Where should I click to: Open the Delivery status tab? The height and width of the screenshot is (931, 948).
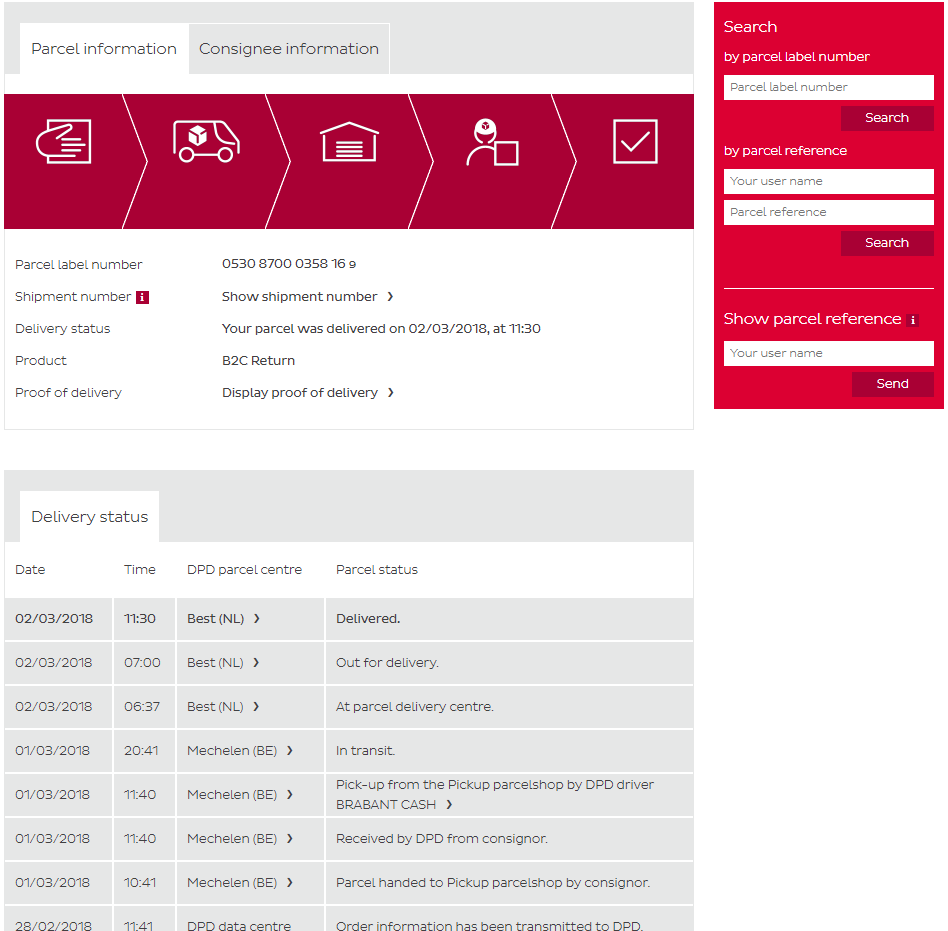pyautogui.click(x=89, y=517)
